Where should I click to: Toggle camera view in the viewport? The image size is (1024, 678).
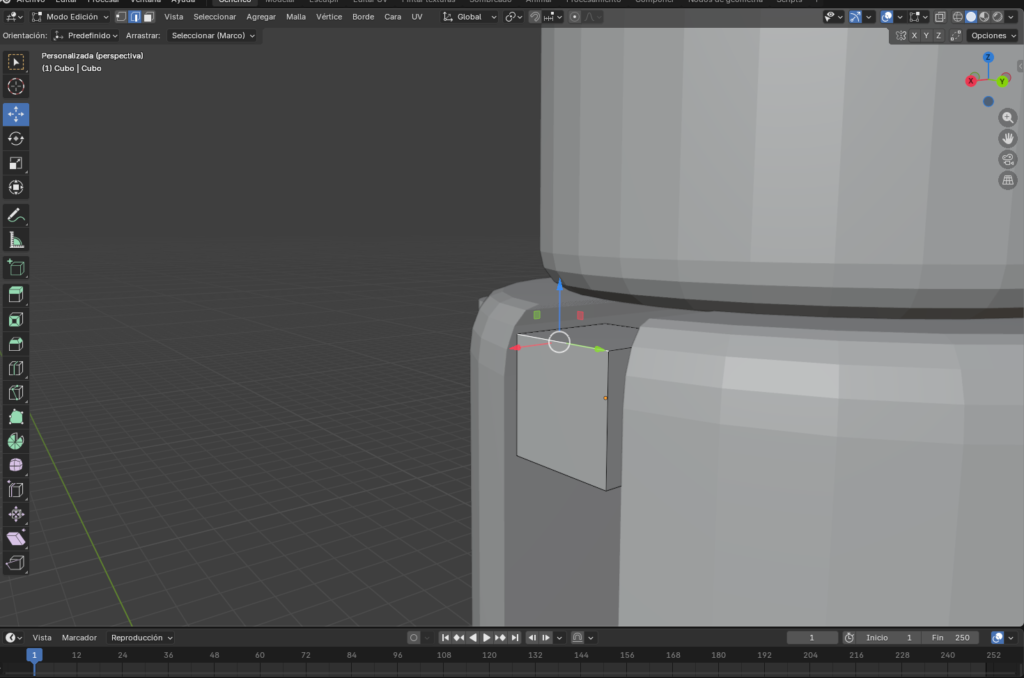(1008, 159)
